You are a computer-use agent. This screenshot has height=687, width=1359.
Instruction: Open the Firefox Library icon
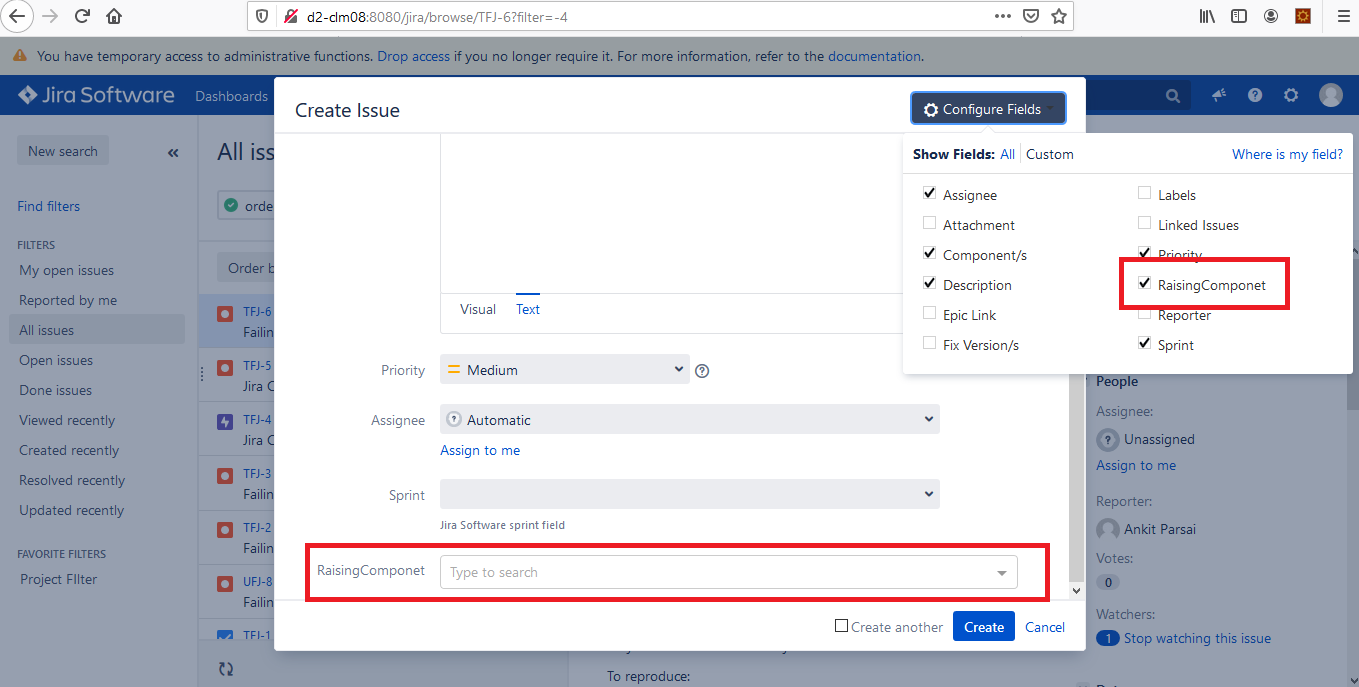(1207, 16)
